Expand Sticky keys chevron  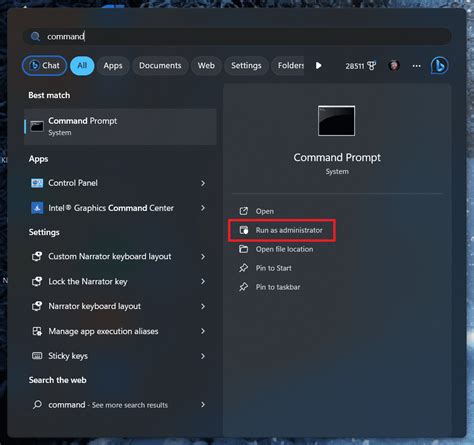click(203, 356)
